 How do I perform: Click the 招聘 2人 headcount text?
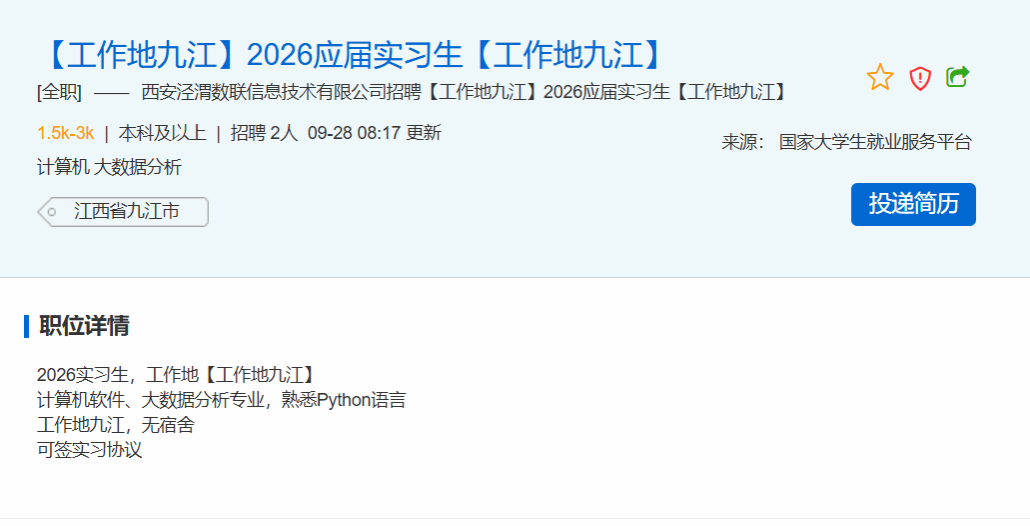(264, 133)
